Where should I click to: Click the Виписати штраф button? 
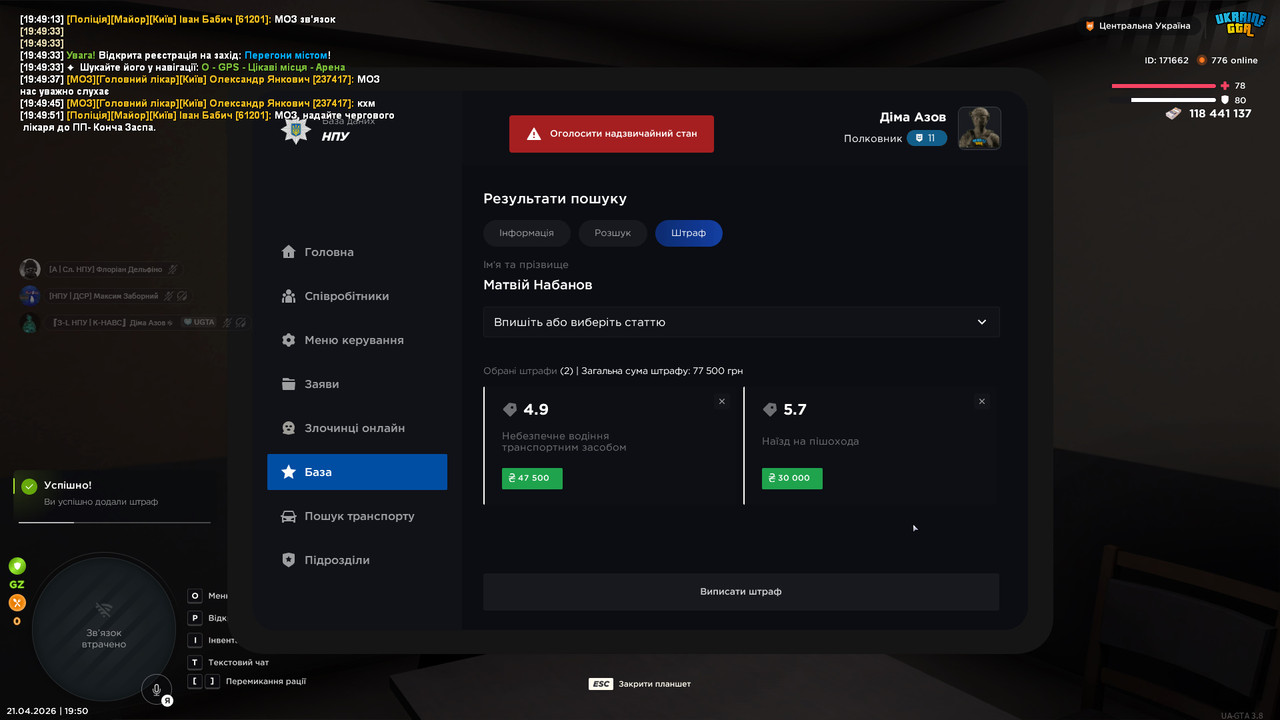click(x=741, y=592)
